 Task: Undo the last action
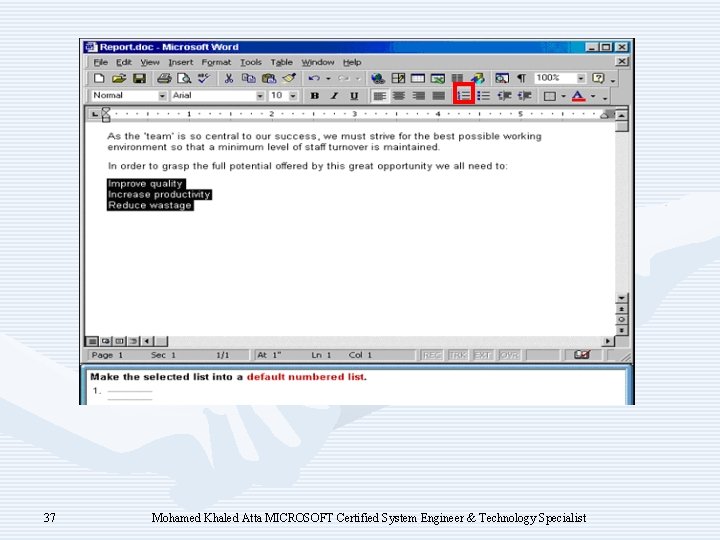tap(314, 79)
